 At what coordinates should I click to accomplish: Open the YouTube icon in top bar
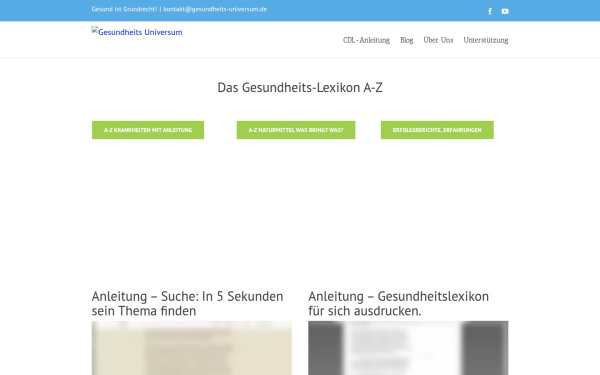coord(505,11)
